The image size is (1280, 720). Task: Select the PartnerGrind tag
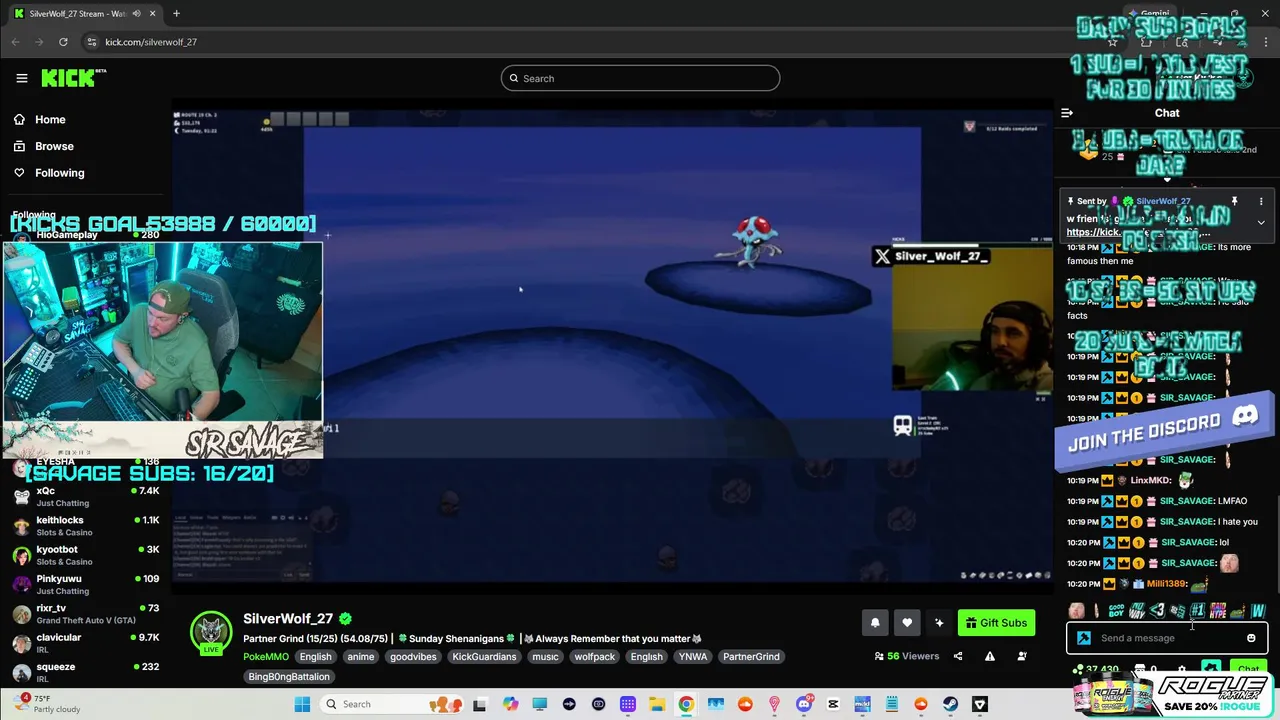(751, 657)
